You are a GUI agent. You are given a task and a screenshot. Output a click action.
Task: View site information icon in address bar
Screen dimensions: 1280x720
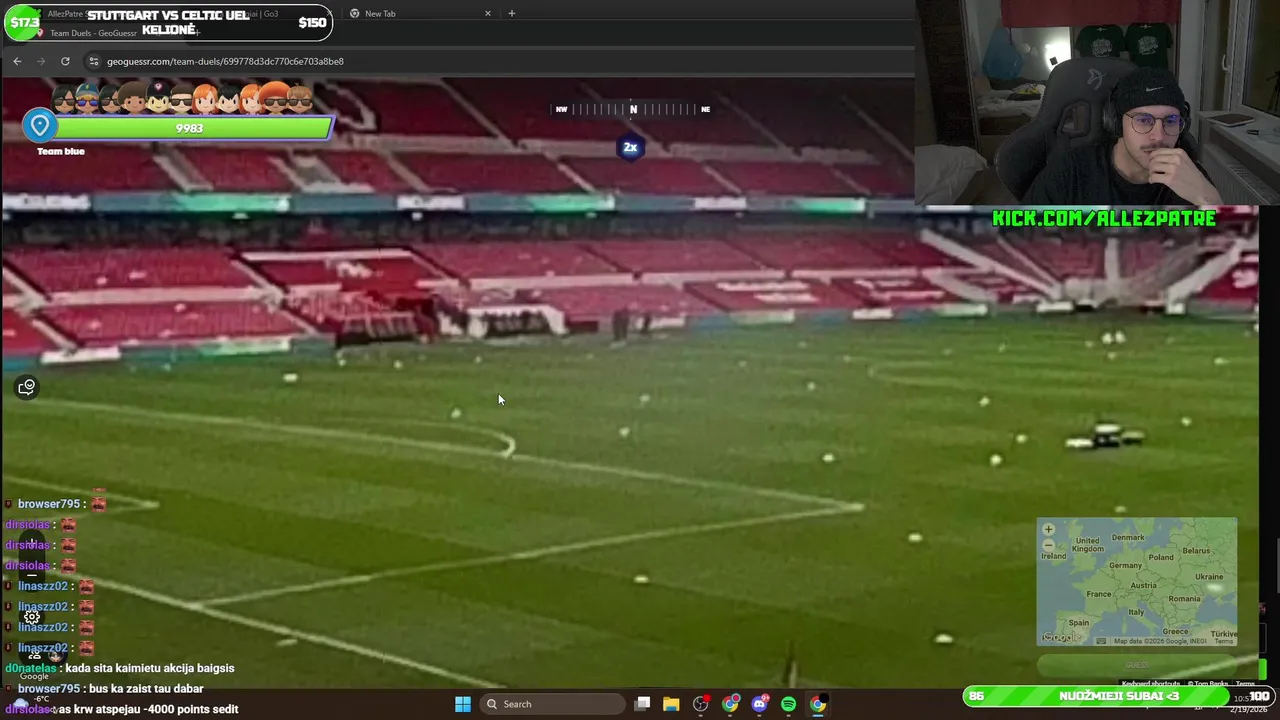[x=94, y=61]
